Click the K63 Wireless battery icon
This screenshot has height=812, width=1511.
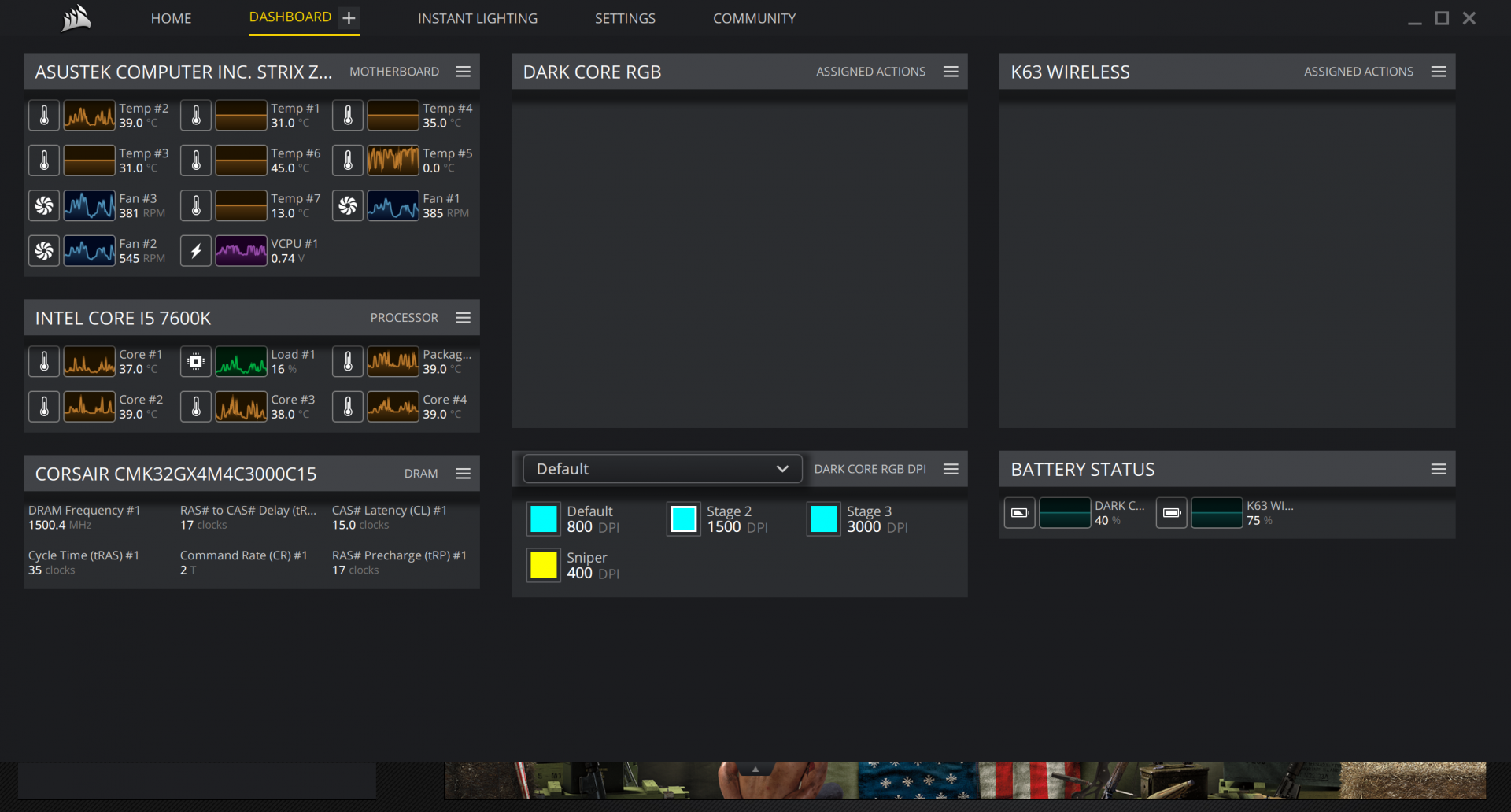tap(1172, 513)
